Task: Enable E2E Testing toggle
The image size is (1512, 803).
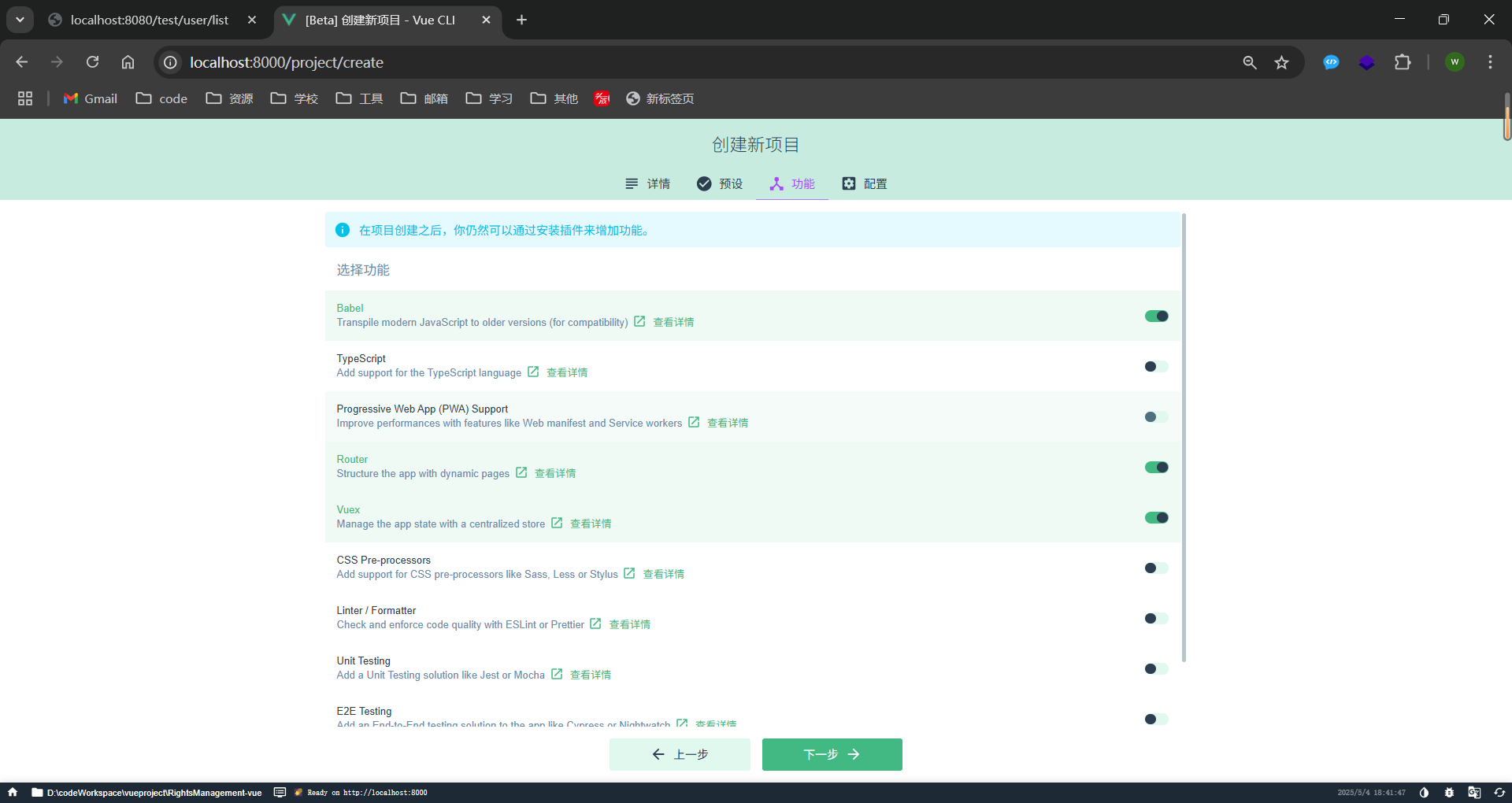Action: click(1156, 719)
